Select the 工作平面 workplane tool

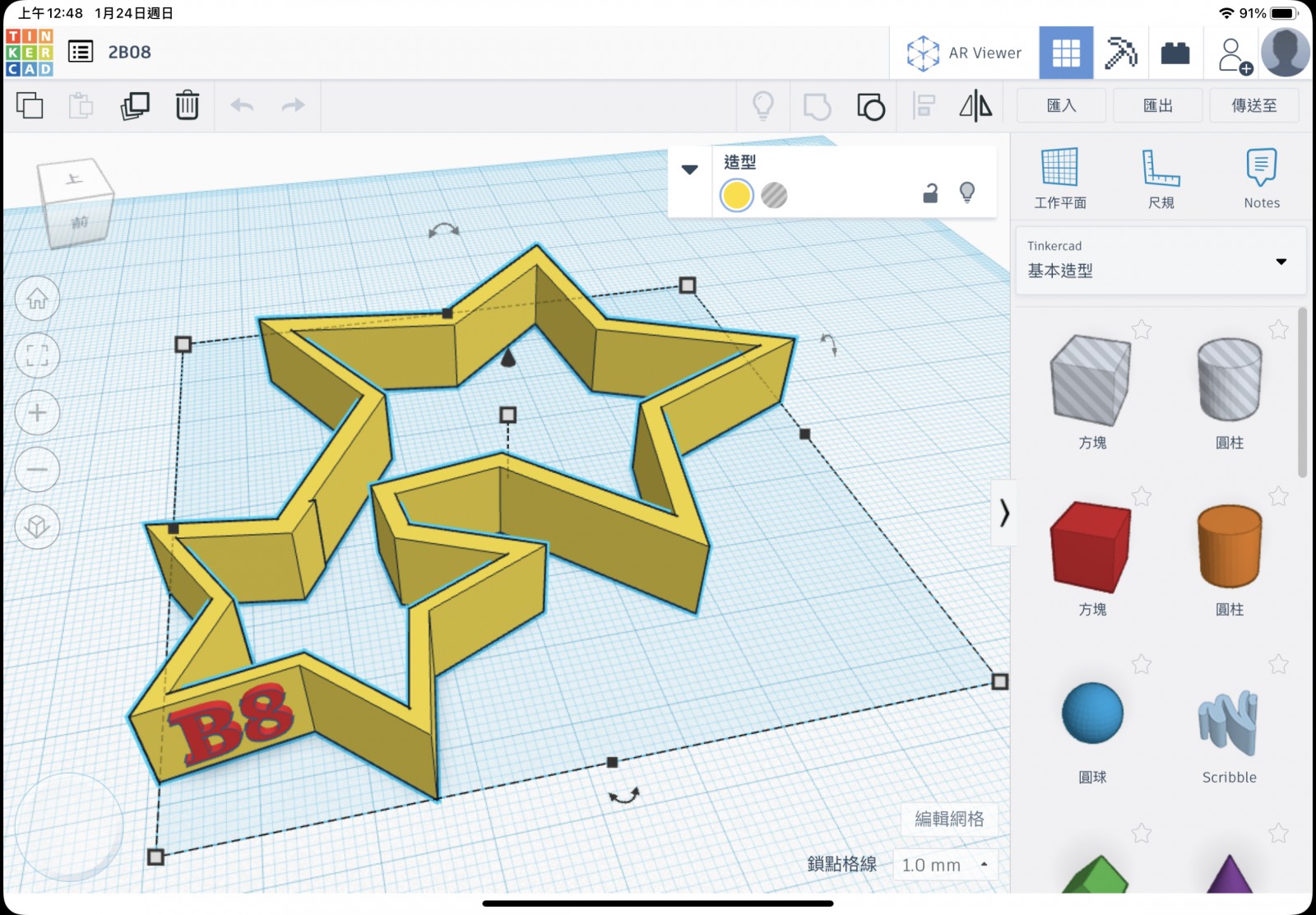[x=1060, y=179]
